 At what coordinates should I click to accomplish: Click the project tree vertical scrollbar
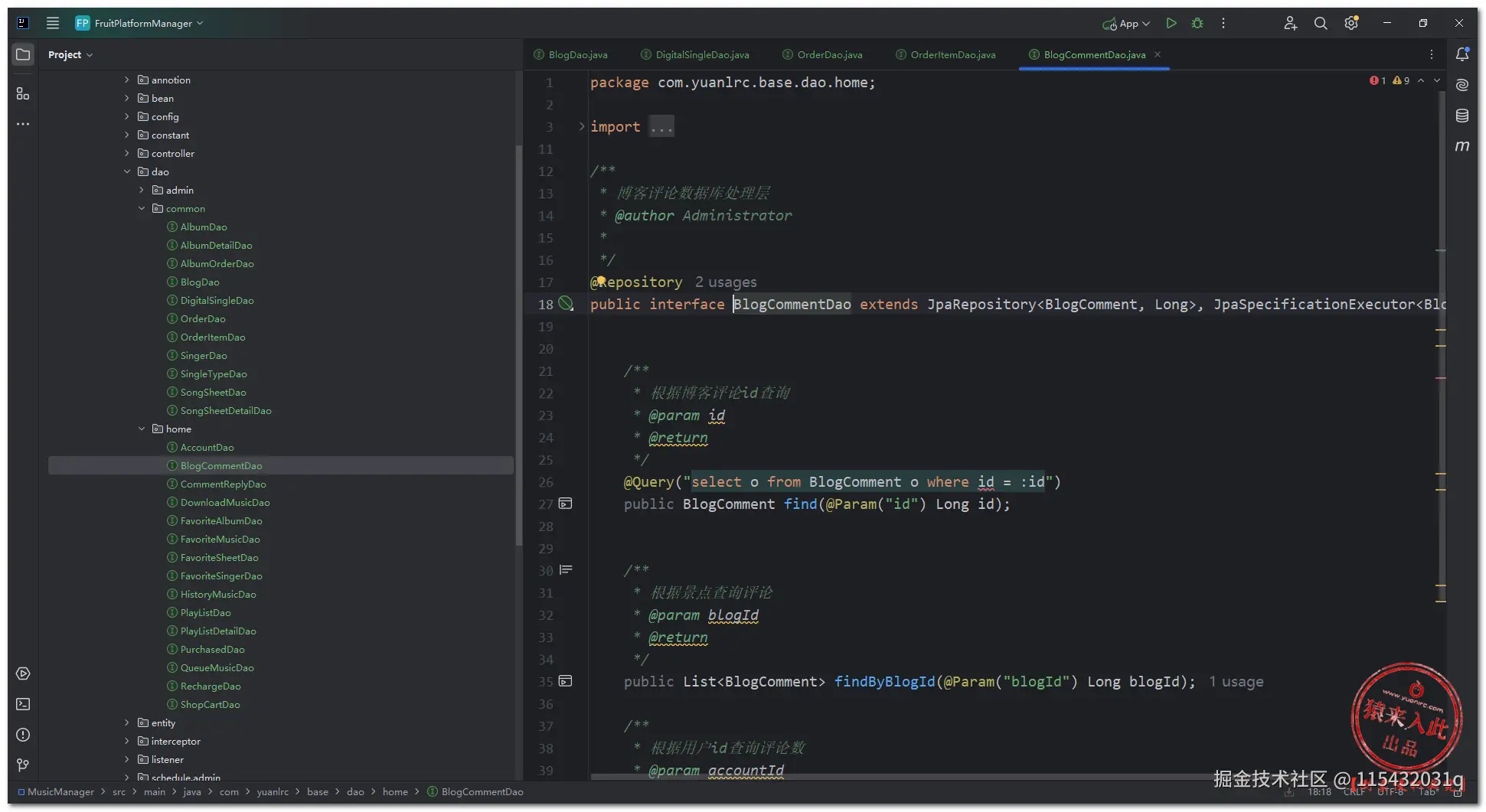click(x=518, y=344)
